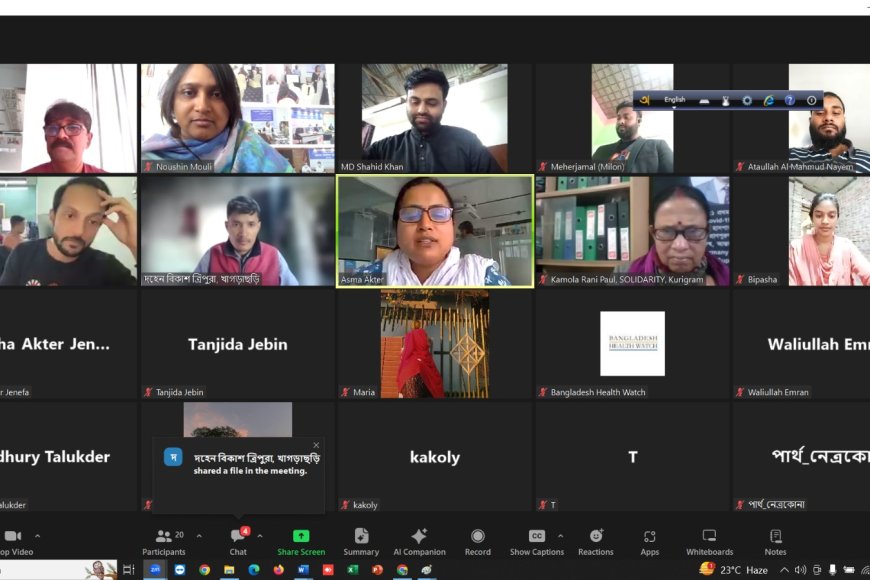Select Meherjamal (Milon) video tile
This screenshot has width=870, height=580.
[633, 118]
